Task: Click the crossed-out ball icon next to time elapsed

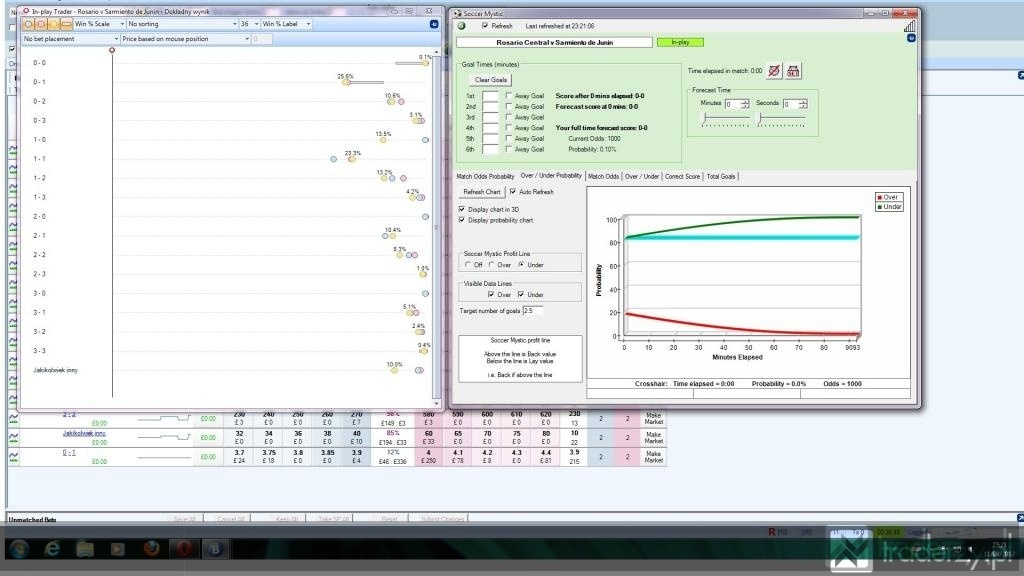Action: pos(774,71)
